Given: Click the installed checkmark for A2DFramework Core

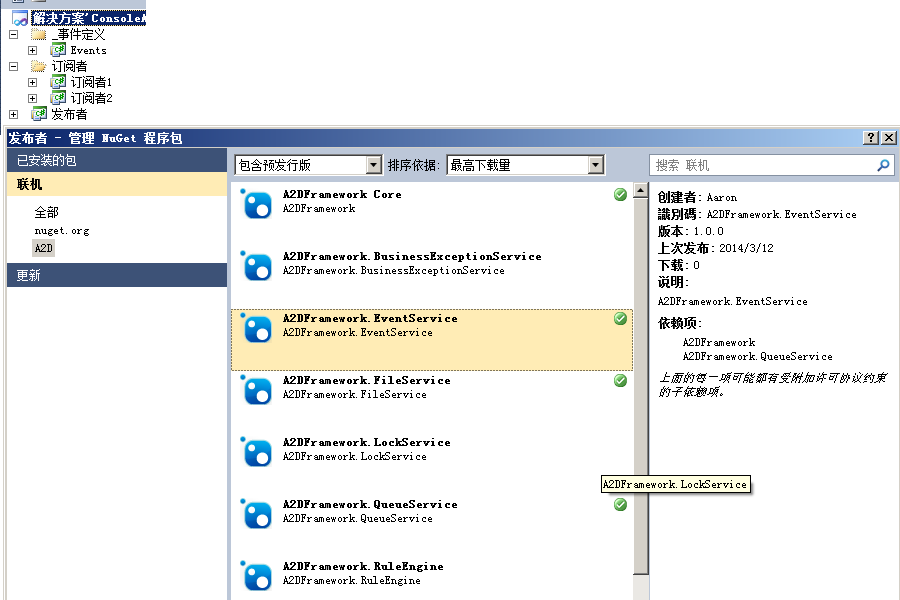Looking at the screenshot, I should tap(620, 195).
